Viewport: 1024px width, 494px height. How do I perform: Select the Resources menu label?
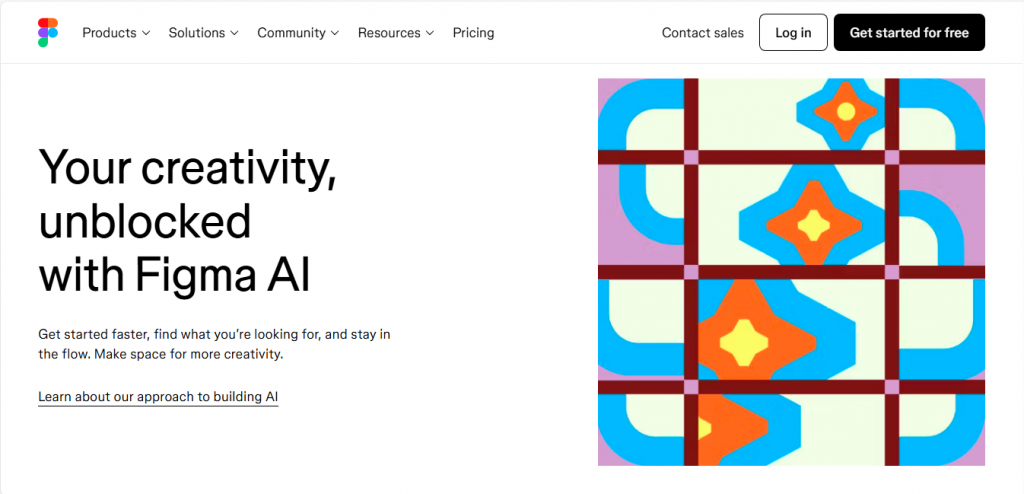pyautogui.click(x=389, y=33)
